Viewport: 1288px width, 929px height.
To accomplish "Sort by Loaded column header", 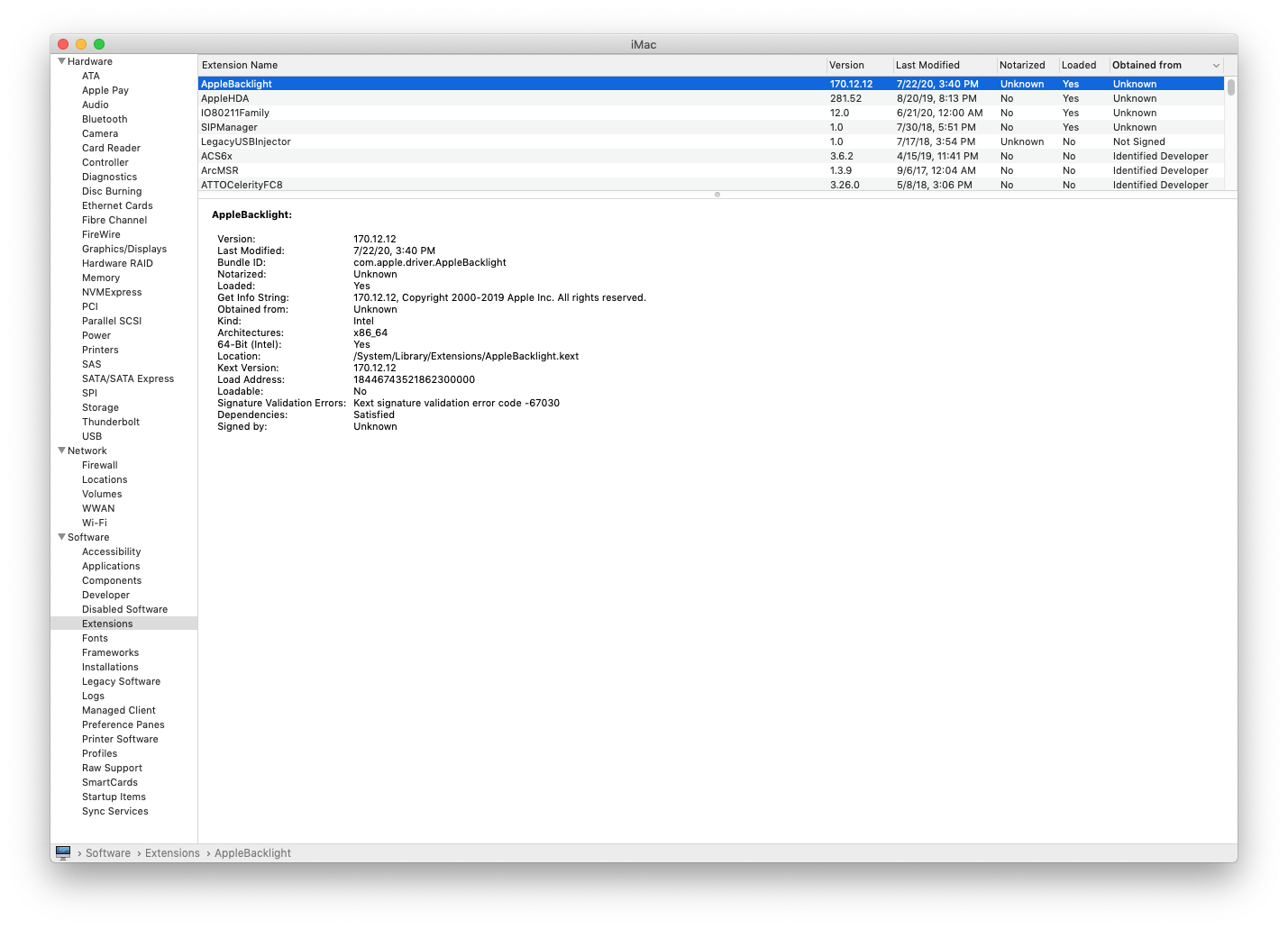I will pos(1083,65).
